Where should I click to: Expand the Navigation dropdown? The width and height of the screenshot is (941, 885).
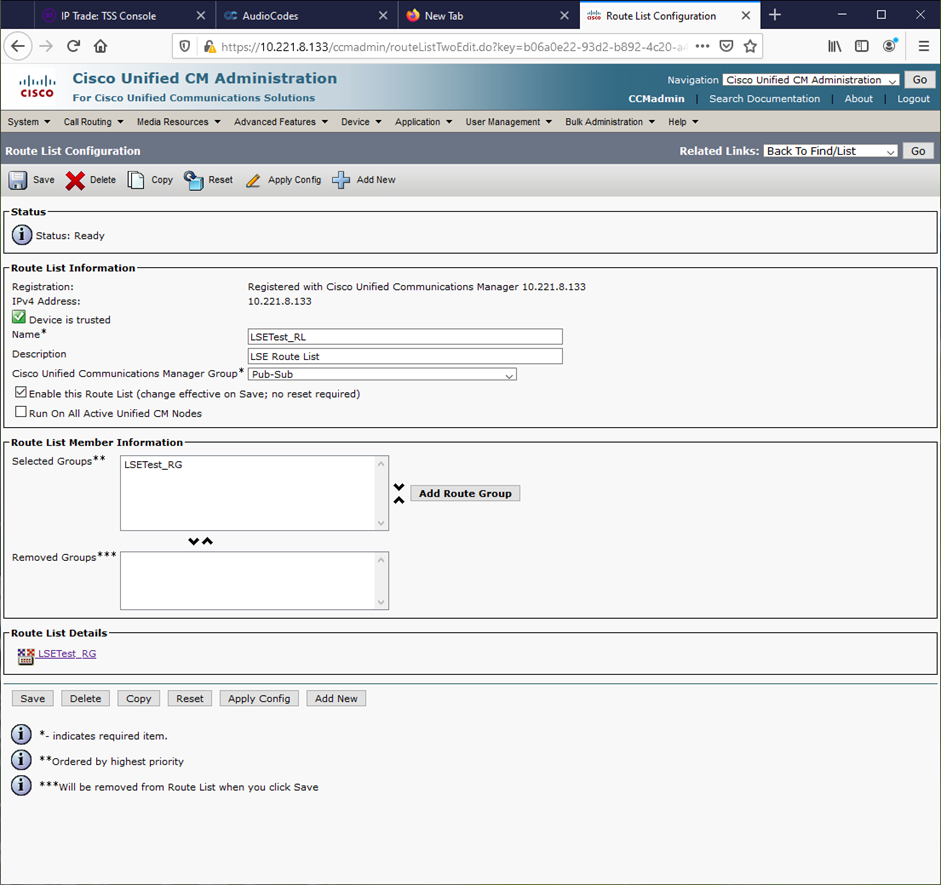pyautogui.click(x=811, y=80)
